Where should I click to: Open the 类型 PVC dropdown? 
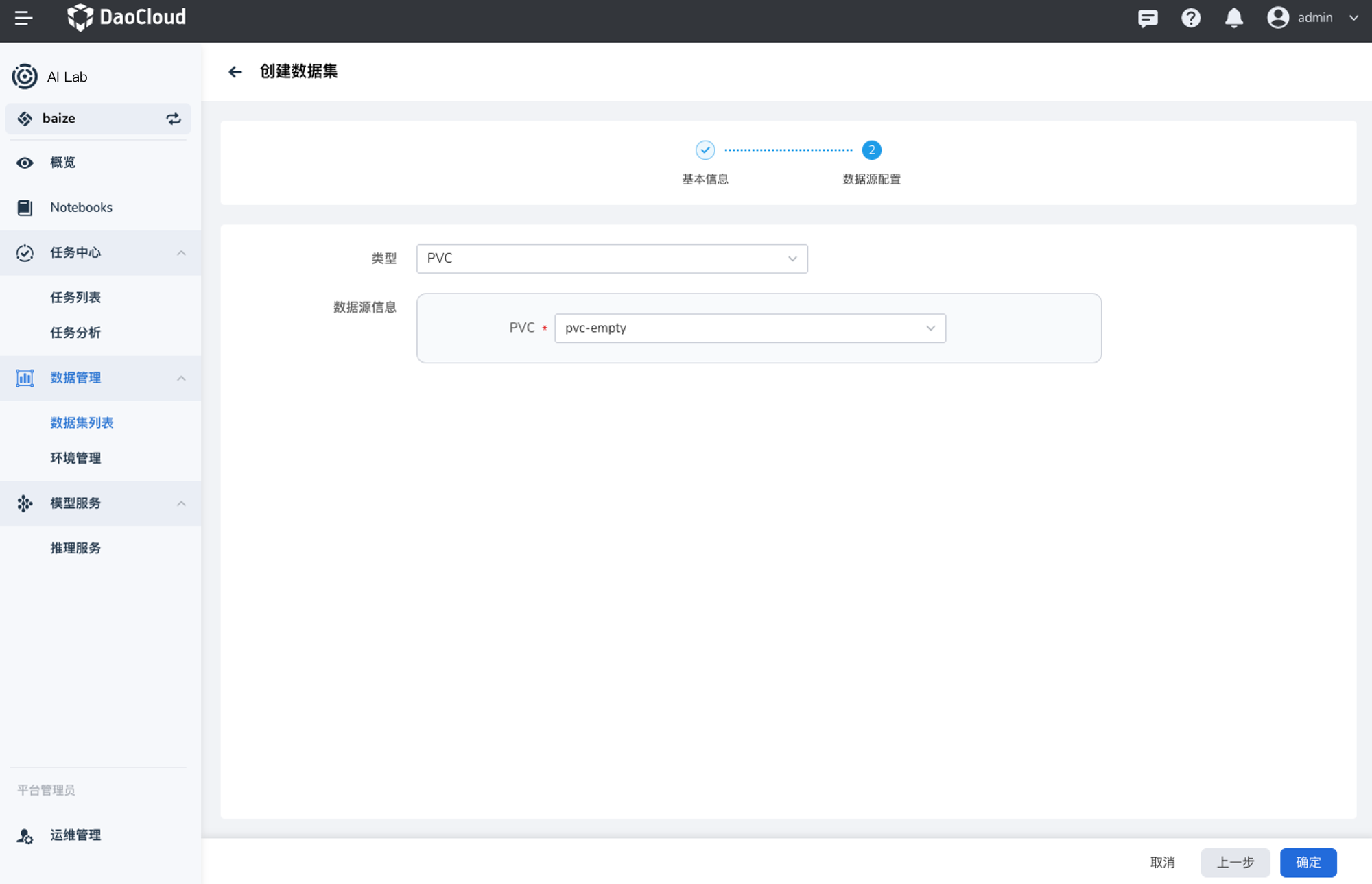pyautogui.click(x=611, y=259)
